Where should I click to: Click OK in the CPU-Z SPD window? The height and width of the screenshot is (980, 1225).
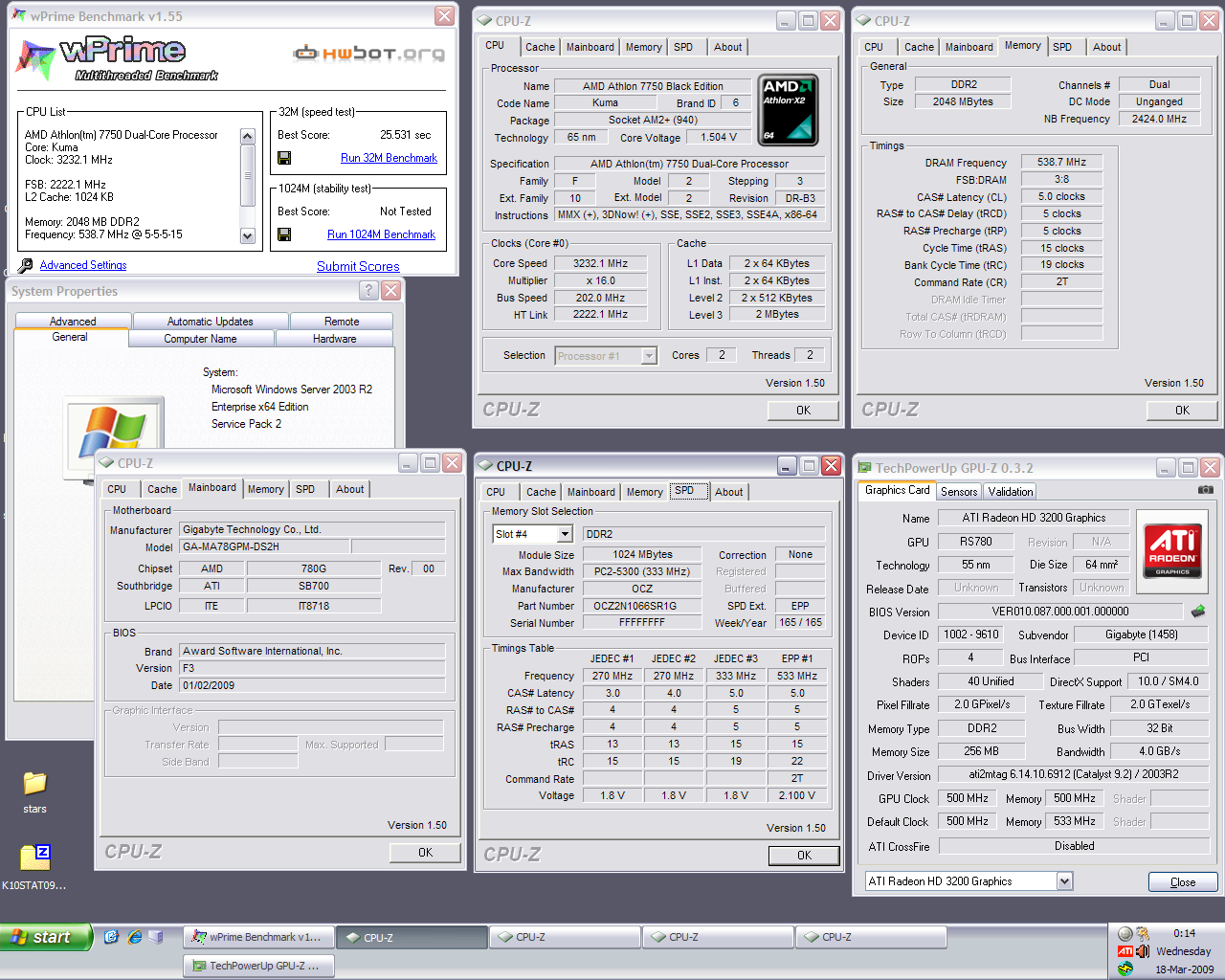pos(804,856)
